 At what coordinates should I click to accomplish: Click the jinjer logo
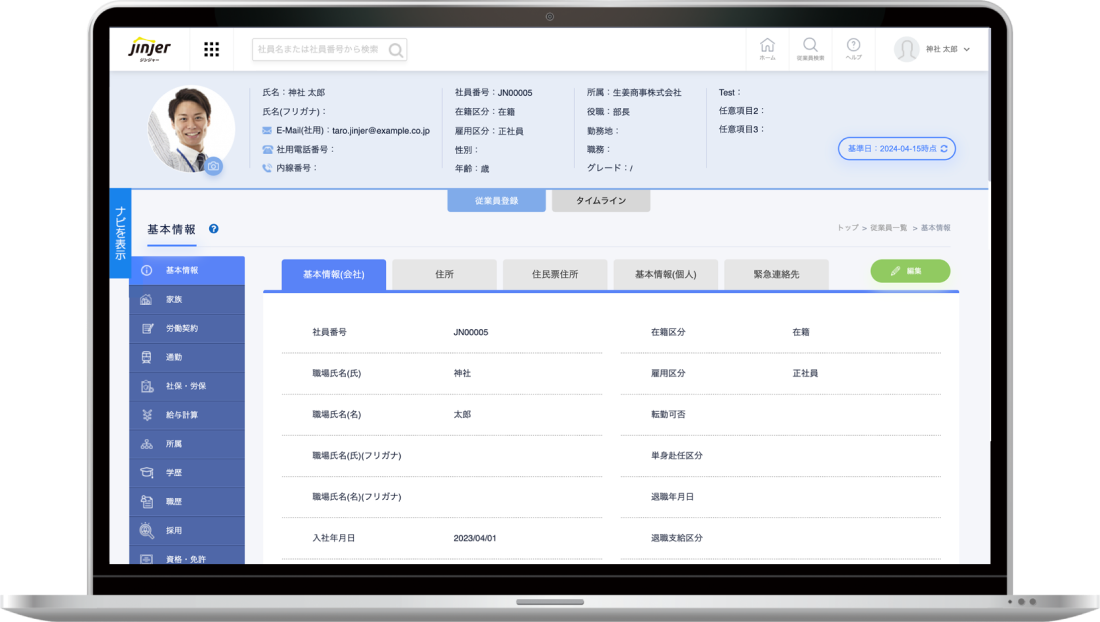(x=150, y=49)
